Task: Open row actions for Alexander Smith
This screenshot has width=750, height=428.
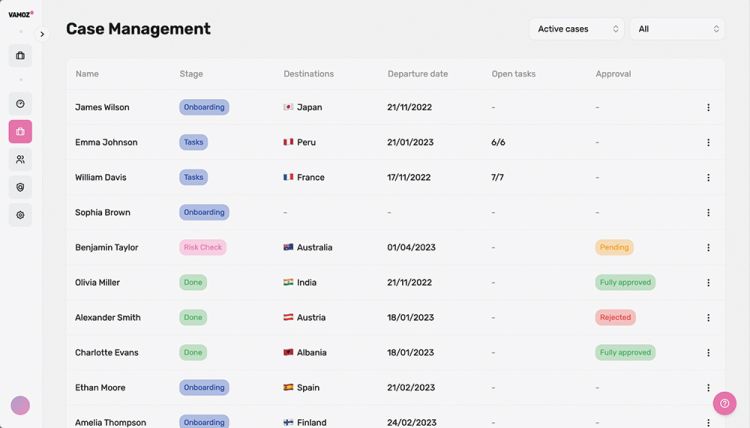Action: 708,317
